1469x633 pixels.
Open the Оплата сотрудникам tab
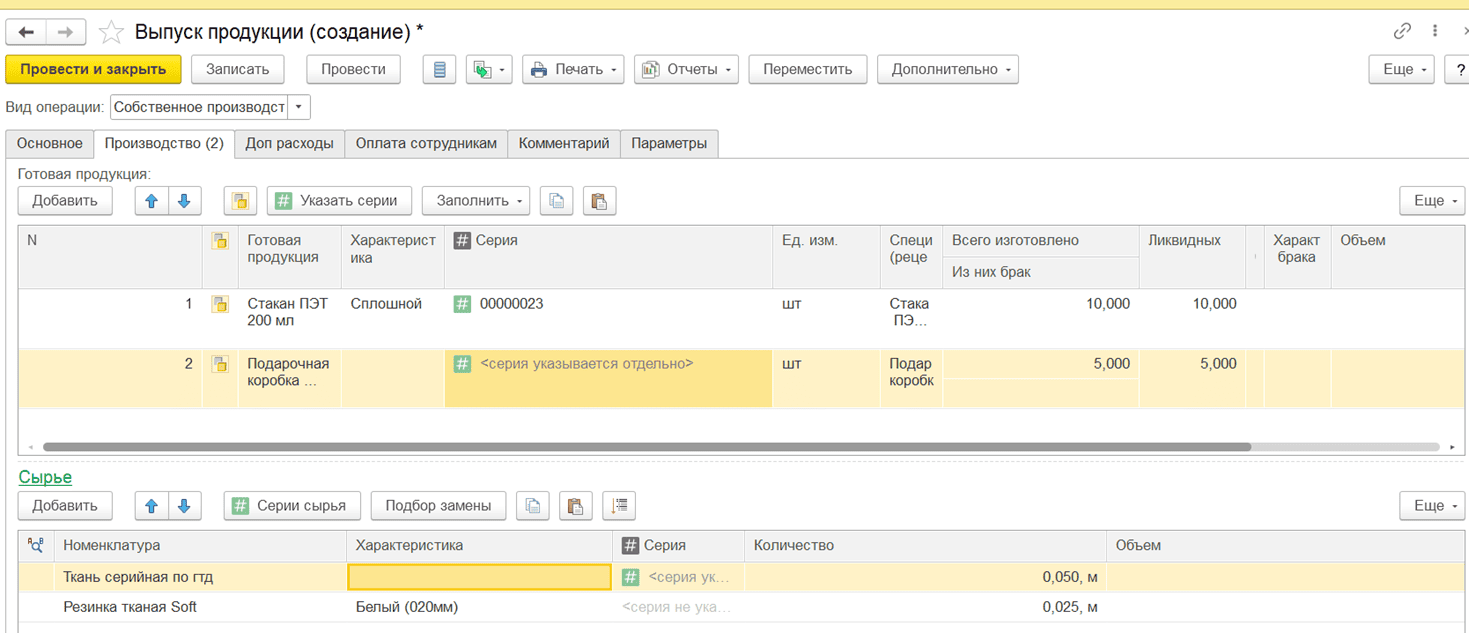click(x=426, y=143)
